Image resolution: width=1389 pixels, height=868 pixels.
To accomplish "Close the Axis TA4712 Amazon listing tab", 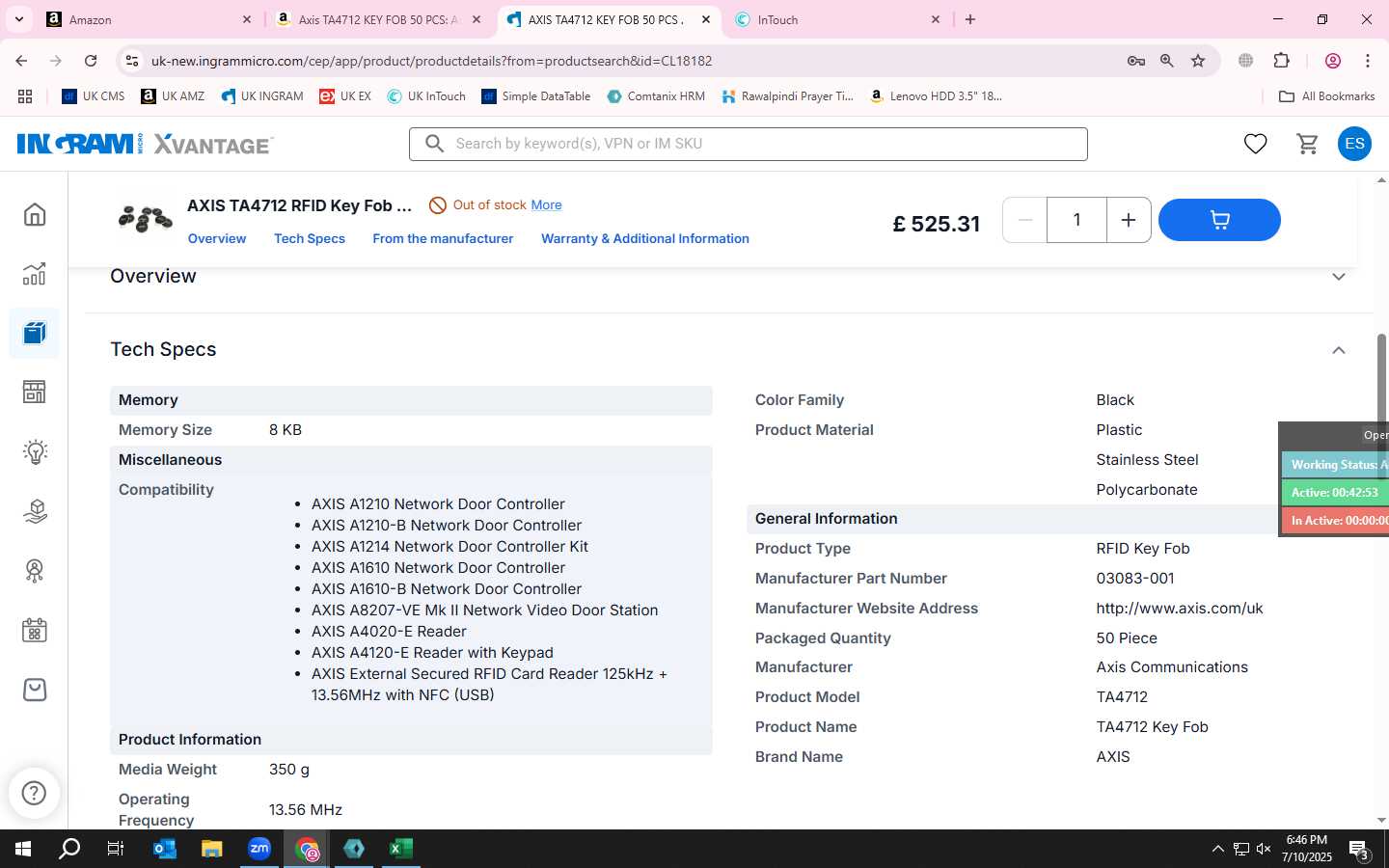I will click(477, 19).
